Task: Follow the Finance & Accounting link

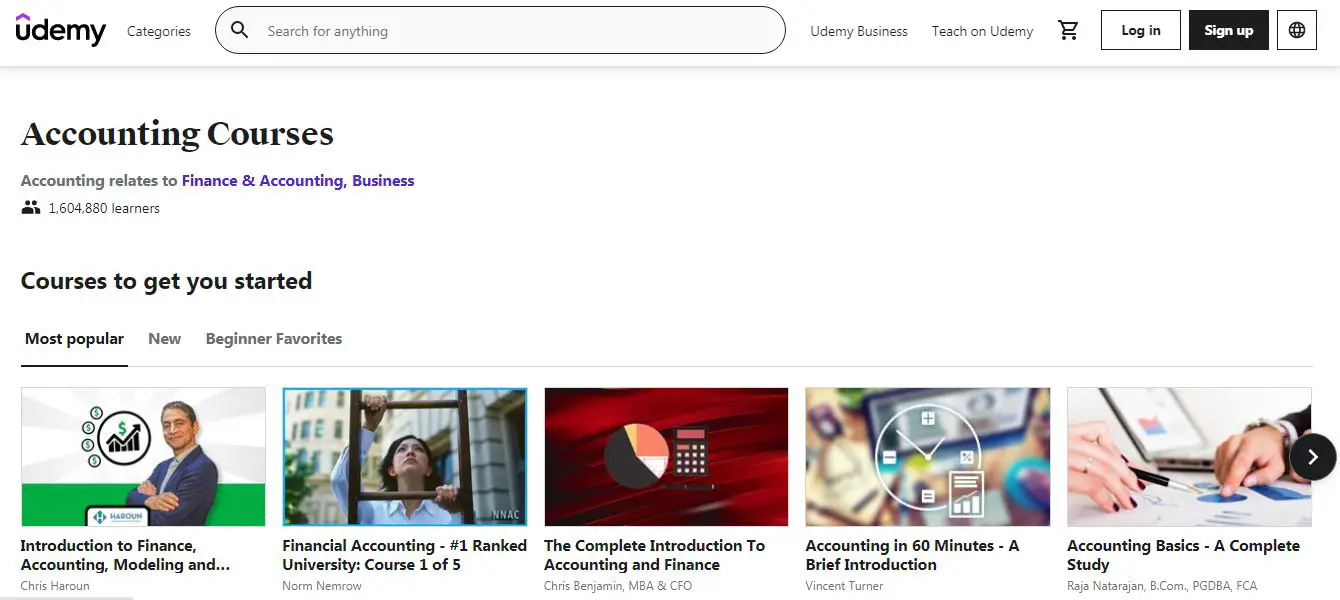Action: click(263, 181)
